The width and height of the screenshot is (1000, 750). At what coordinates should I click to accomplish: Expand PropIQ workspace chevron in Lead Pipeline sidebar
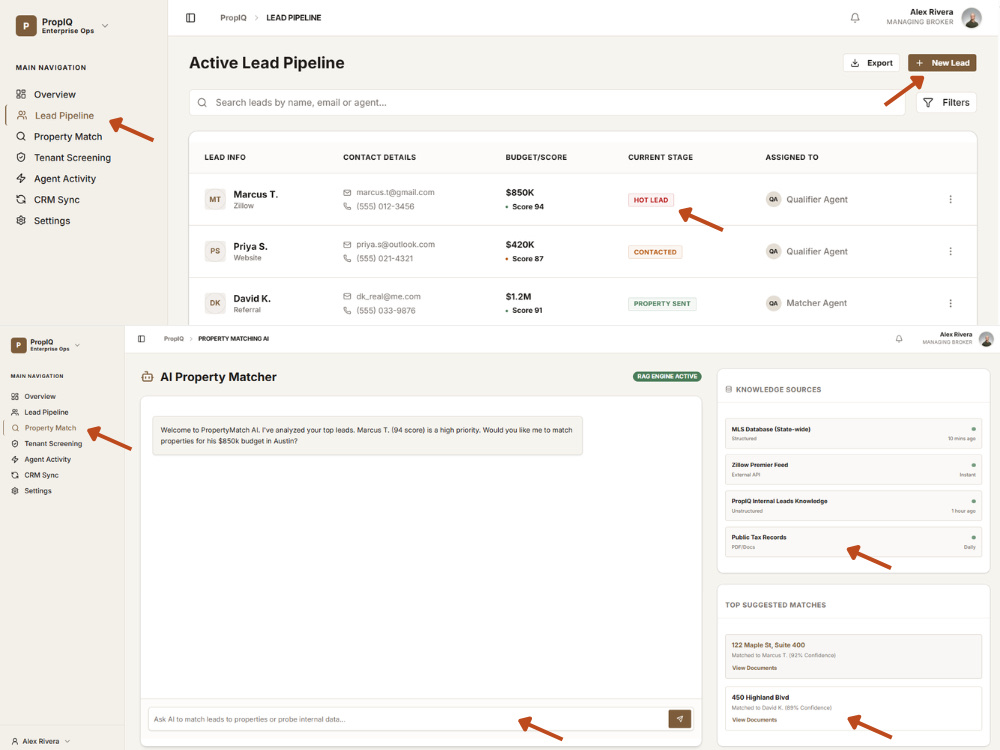(x=105, y=26)
